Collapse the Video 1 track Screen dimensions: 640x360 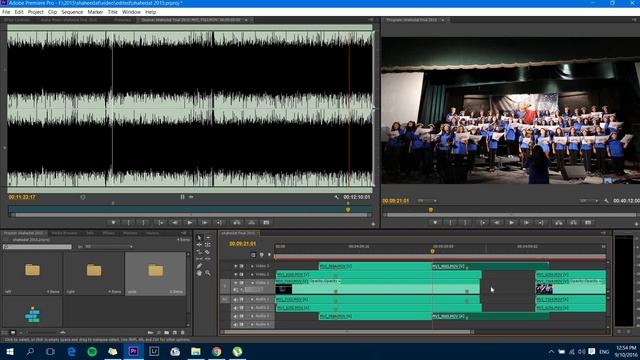click(x=252, y=283)
